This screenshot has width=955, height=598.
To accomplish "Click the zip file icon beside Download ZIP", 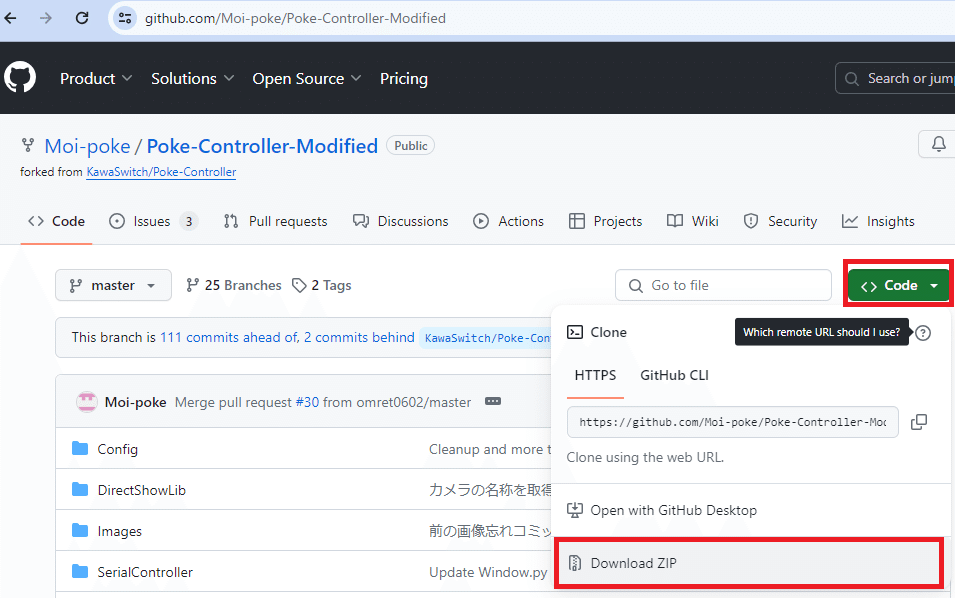I will point(574,563).
